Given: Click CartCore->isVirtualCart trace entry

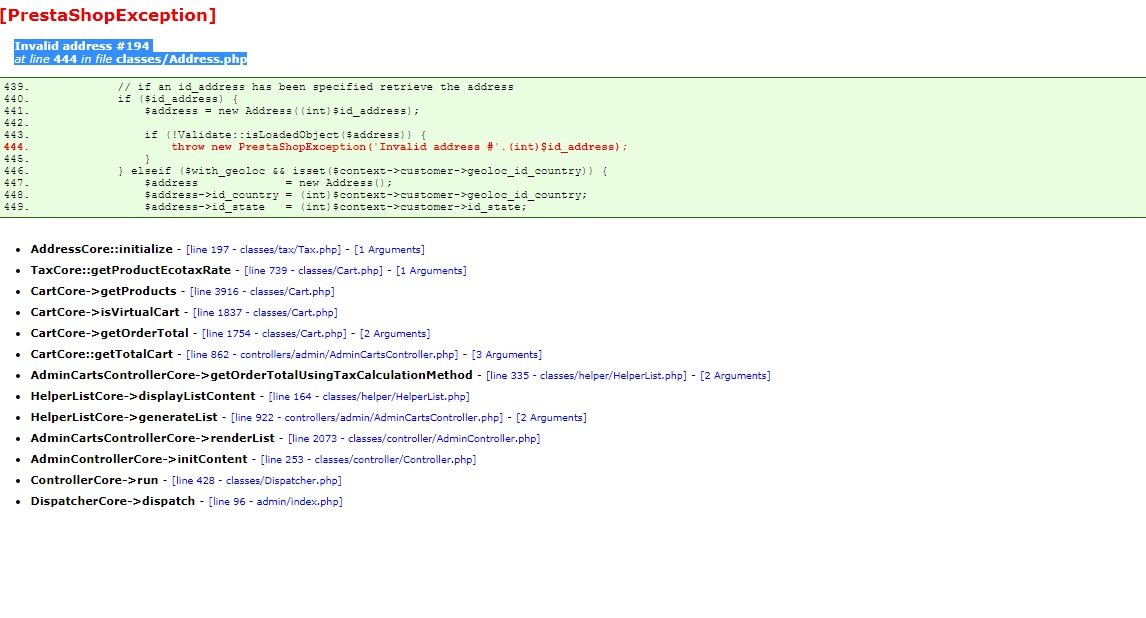Looking at the screenshot, I should [x=105, y=312].
